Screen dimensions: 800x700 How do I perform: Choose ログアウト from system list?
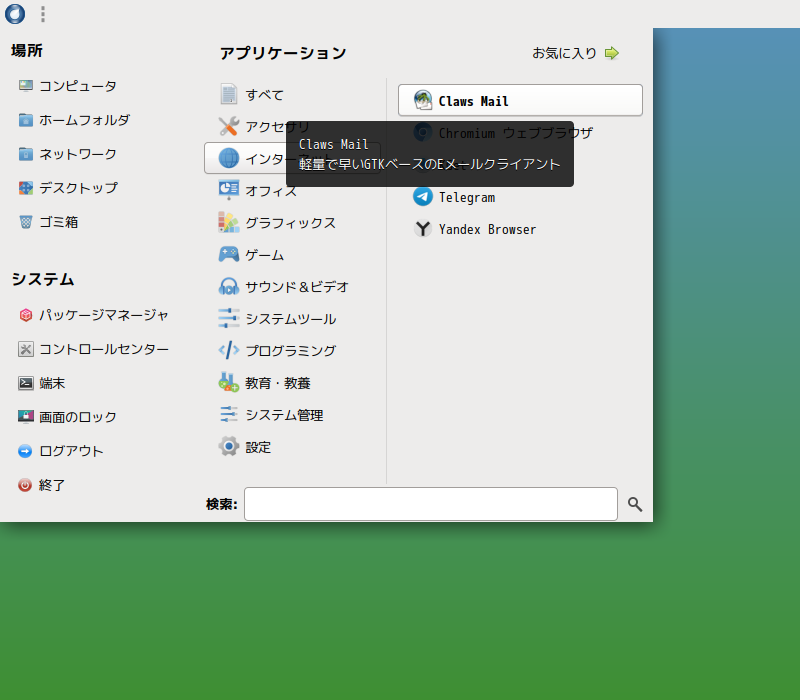[x=61, y=451]
